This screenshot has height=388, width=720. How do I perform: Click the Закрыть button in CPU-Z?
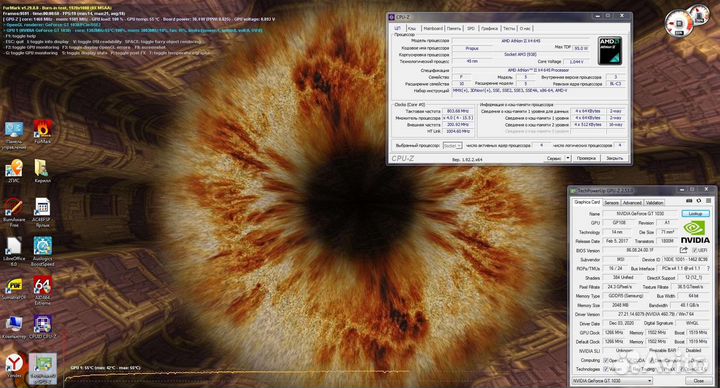(614, 158)
